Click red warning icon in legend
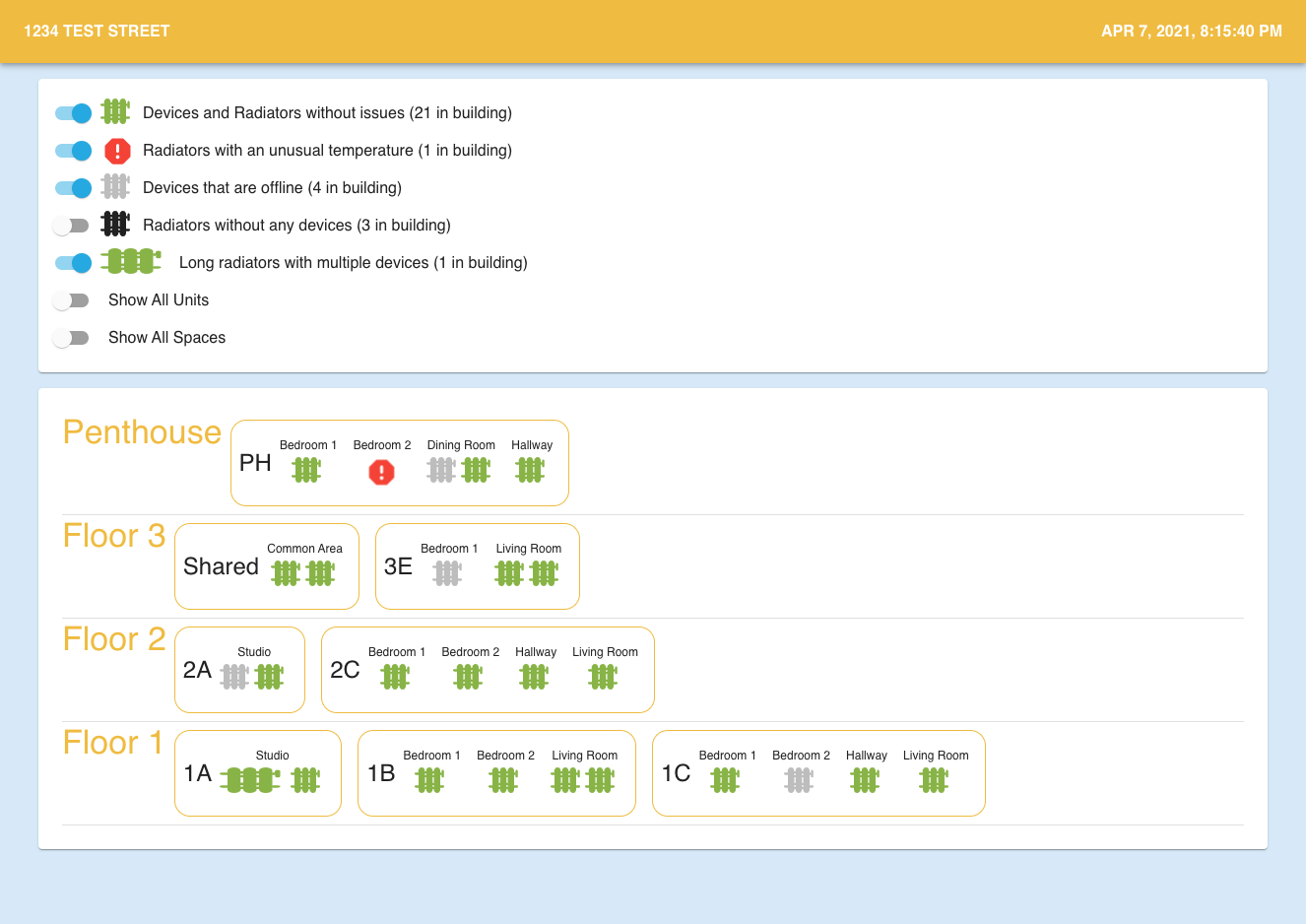Screen dimensions: 1306x924 click(117, 151)
